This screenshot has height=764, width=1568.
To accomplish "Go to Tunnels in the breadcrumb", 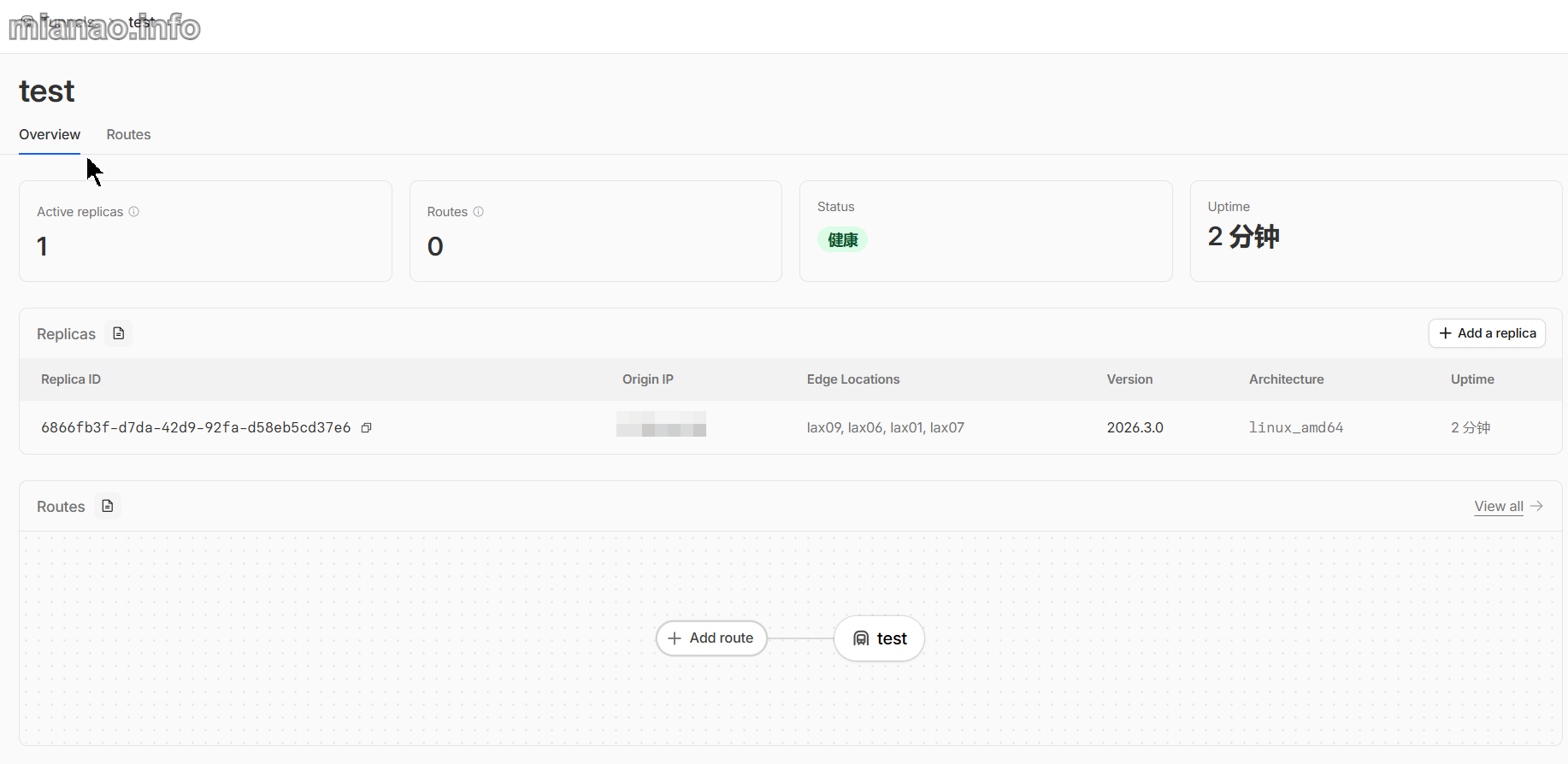I will coord(68,22).
